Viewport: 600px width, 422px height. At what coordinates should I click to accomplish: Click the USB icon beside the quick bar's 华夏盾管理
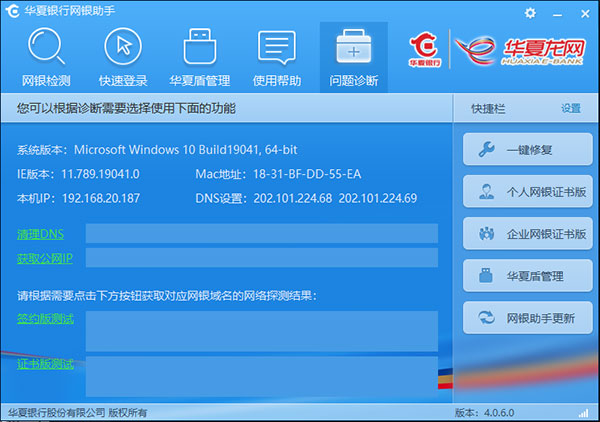click(486, 275)
